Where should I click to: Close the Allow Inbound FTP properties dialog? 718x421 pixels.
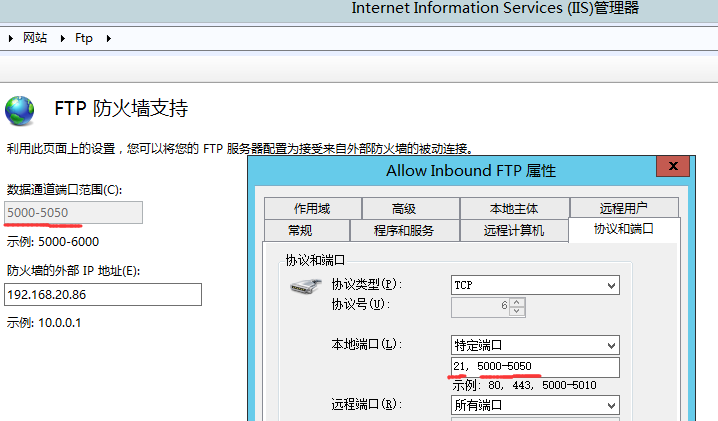(x=673, y=166)
